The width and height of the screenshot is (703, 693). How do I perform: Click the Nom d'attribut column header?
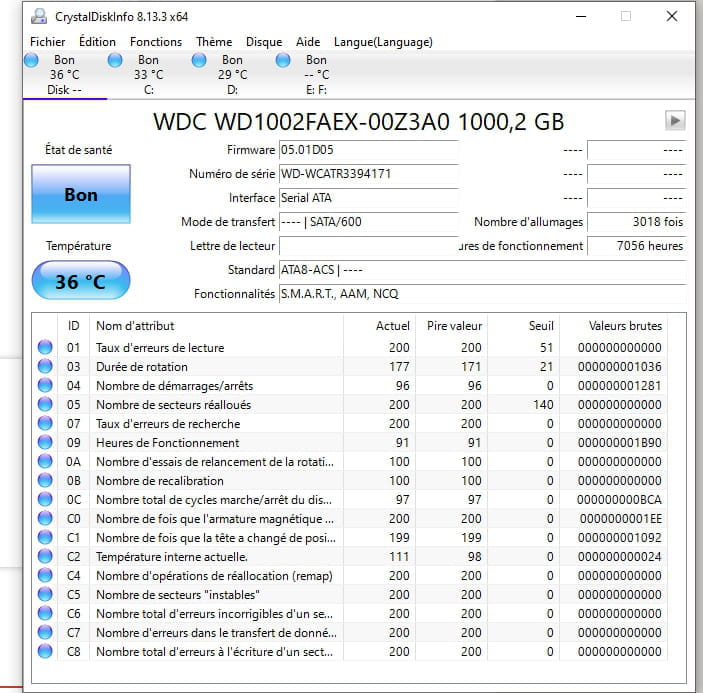pos(217,326)
